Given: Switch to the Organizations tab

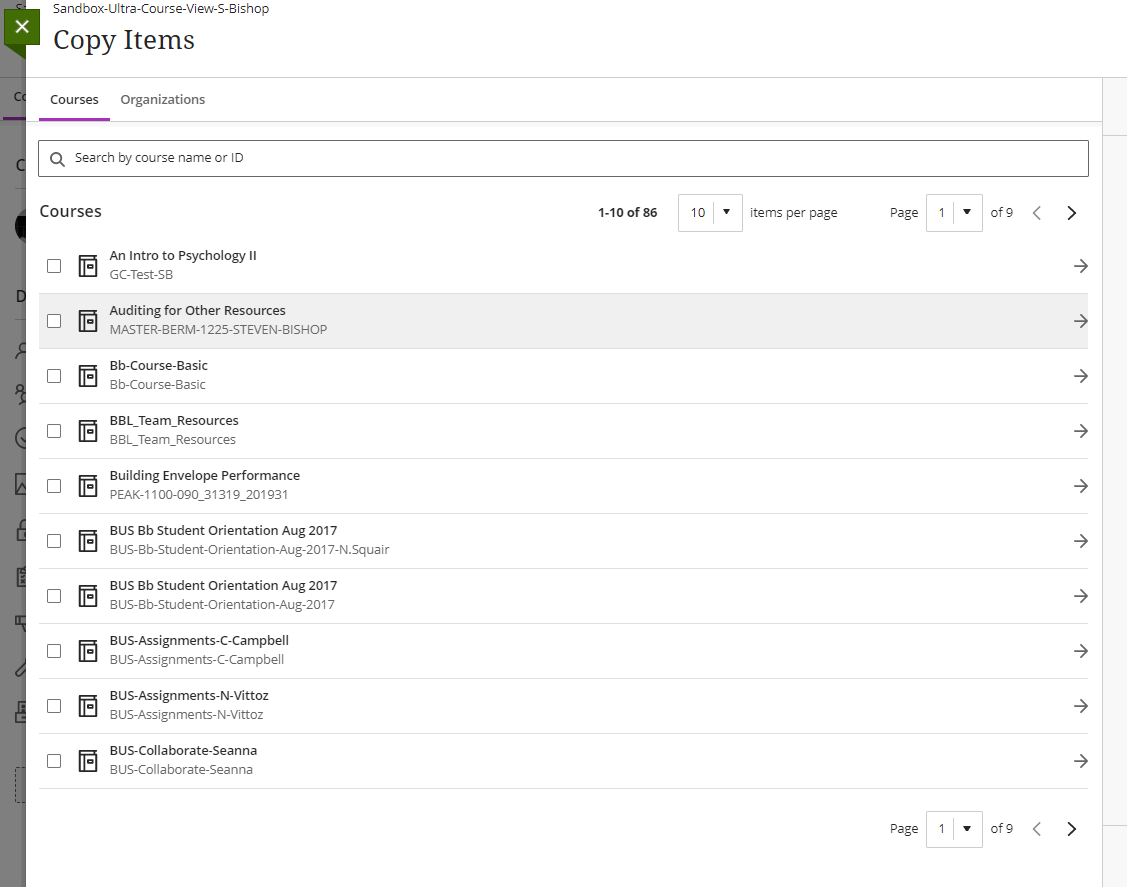Looking at the screenshot, I should (x=162, y=99).
